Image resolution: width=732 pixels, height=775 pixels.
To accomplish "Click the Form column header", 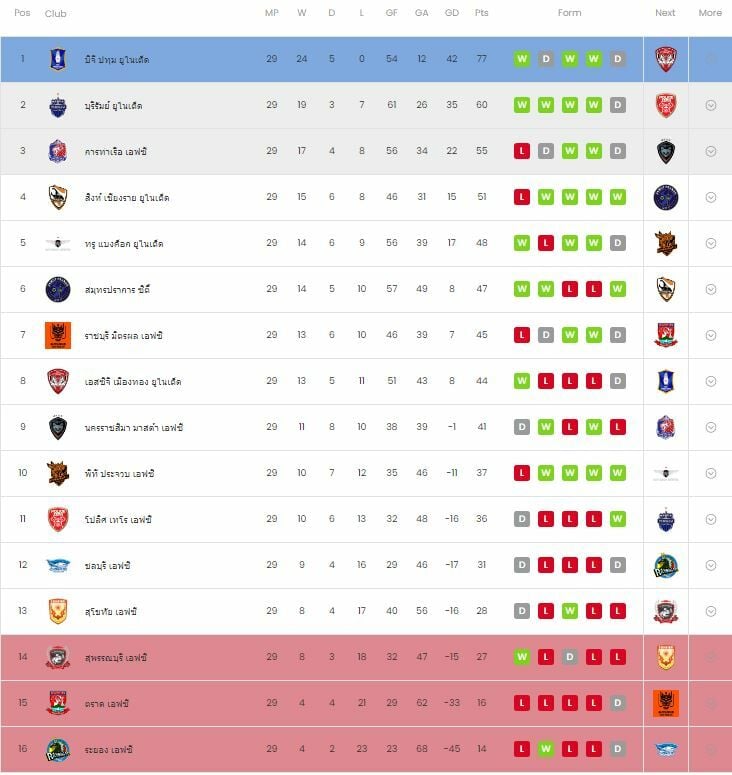I will 569,13.
